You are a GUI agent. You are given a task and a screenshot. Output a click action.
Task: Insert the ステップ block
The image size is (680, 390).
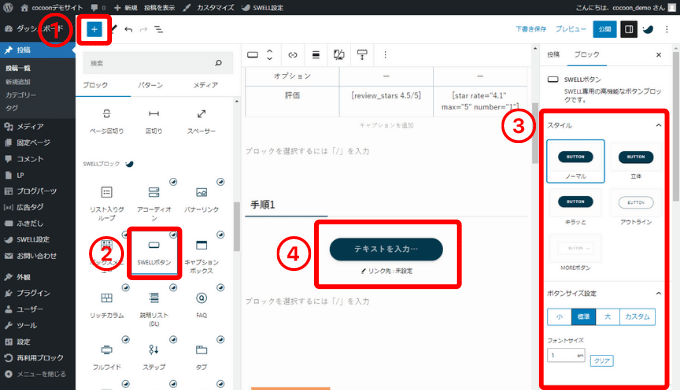click(154, 357)
